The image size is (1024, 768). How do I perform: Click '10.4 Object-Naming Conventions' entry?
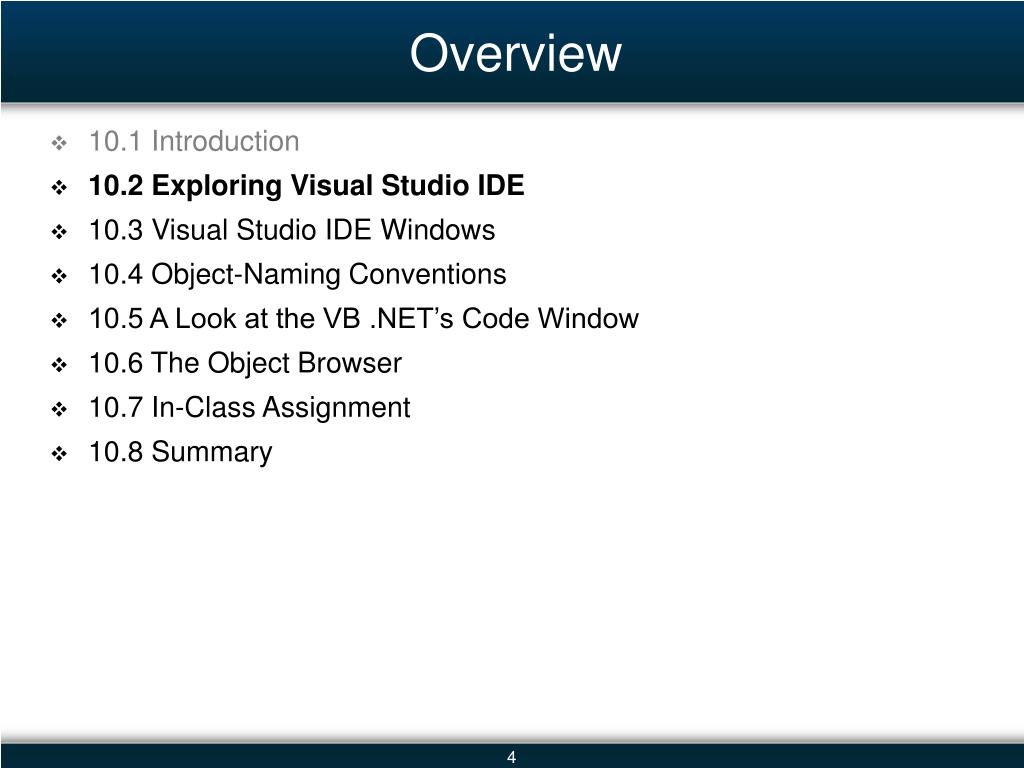[297, 275]
